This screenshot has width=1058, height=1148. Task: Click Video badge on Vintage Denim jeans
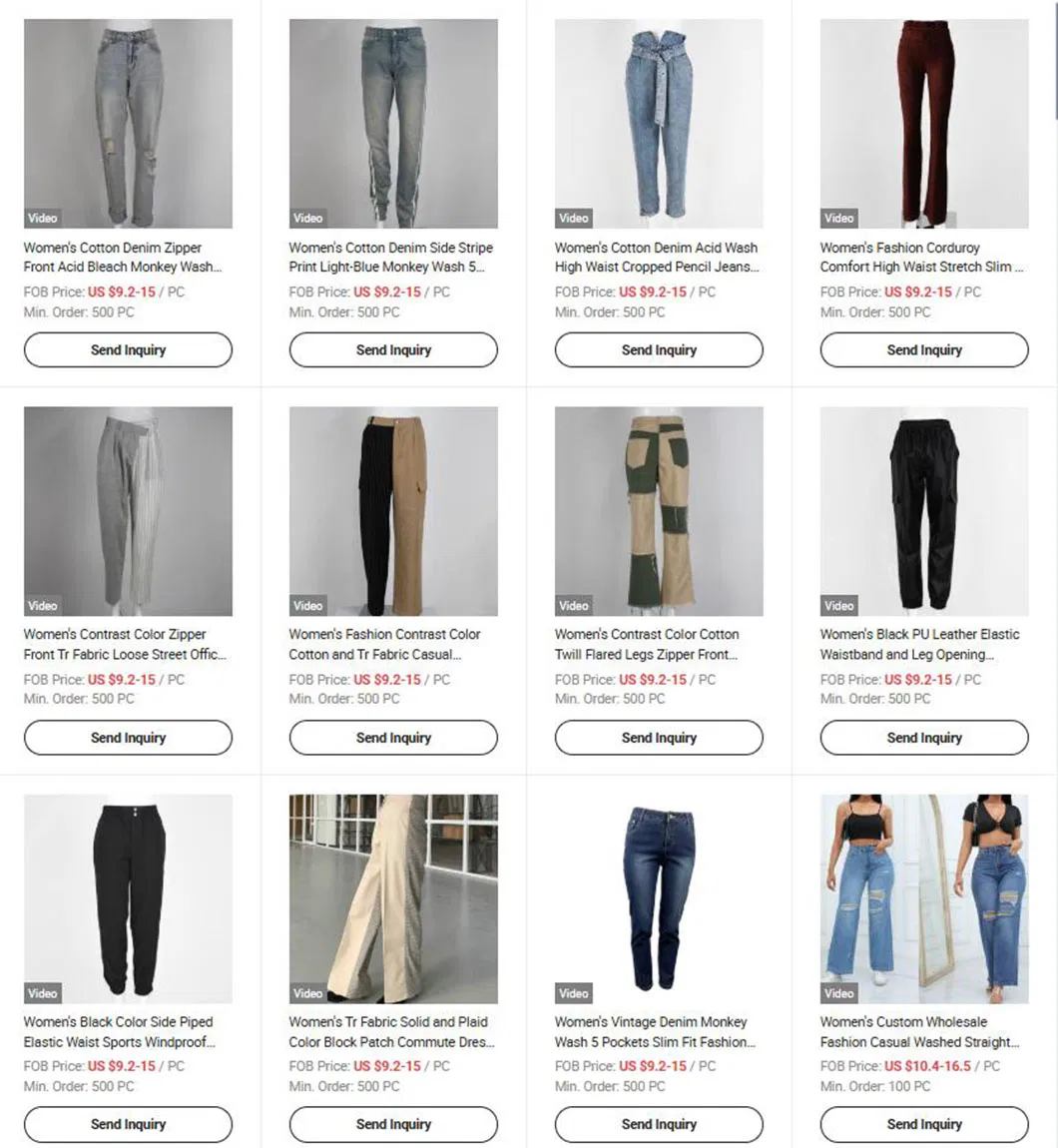pyautogui.click(x=573, y=993)
